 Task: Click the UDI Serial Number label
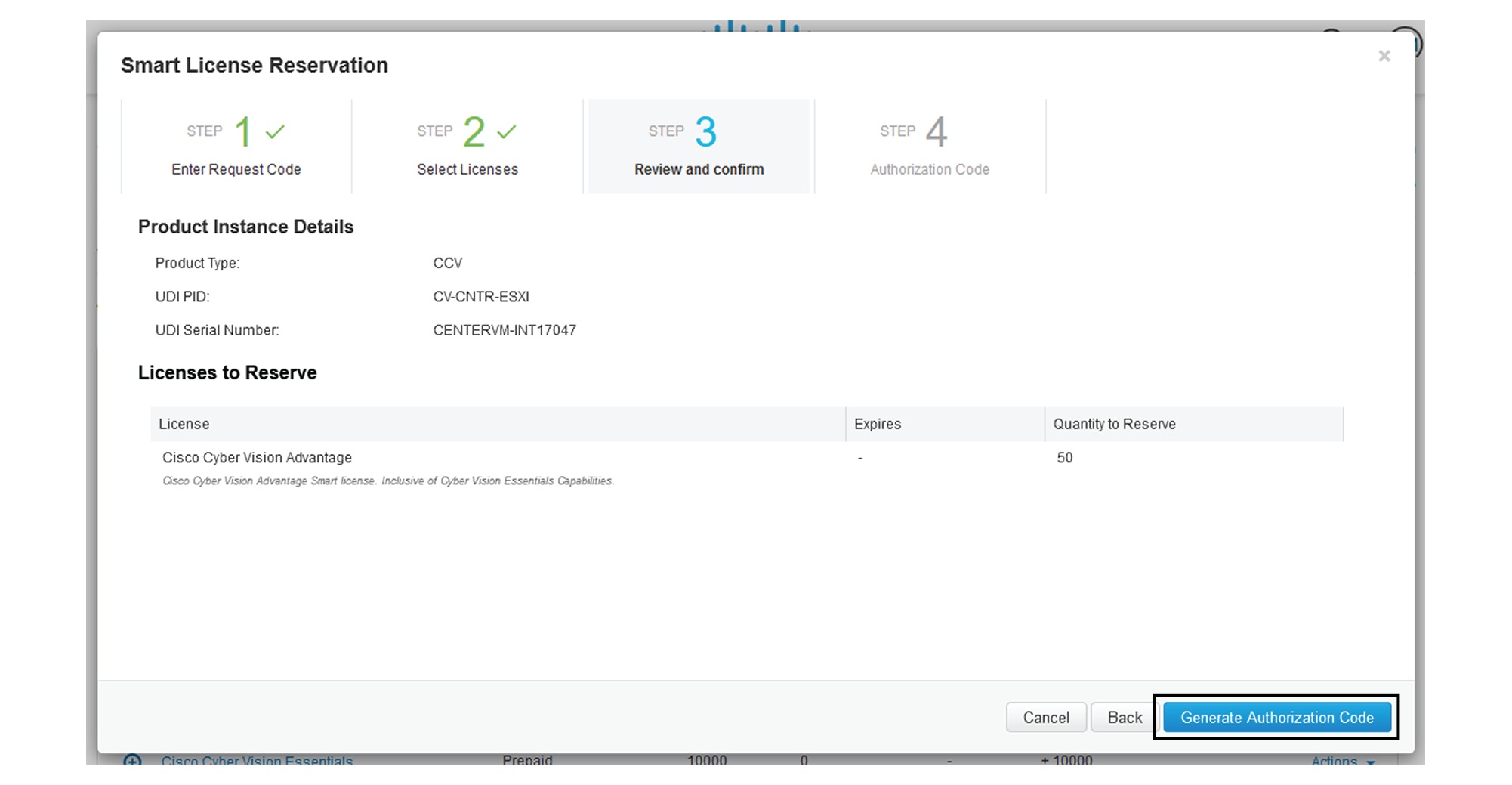[x=217, y=330]
